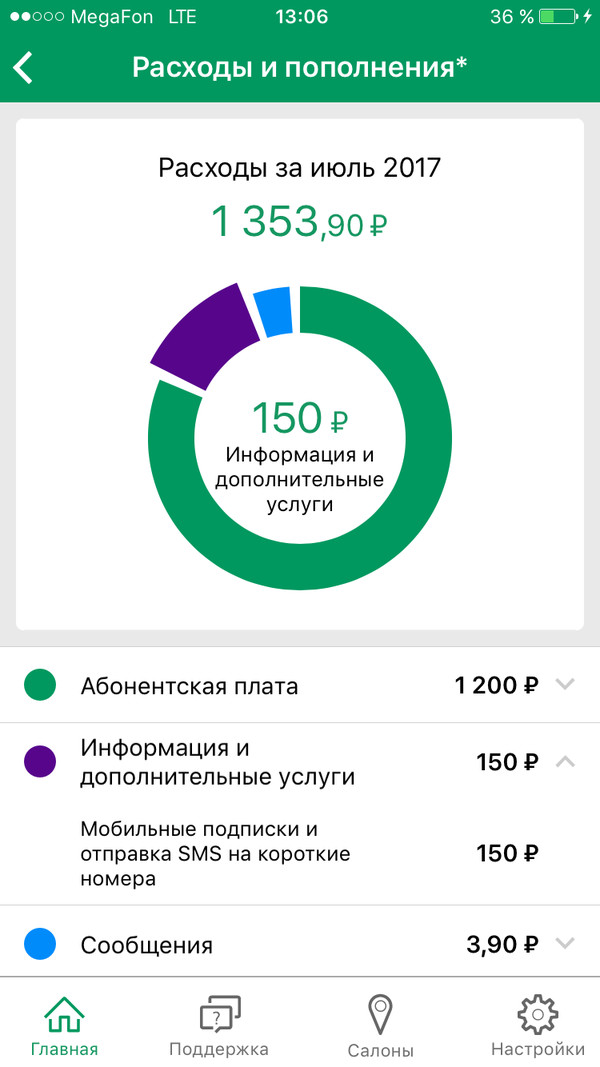Expand the Сообщения row chevron
The image size is (600, 1067).
(x=565, y=943)
